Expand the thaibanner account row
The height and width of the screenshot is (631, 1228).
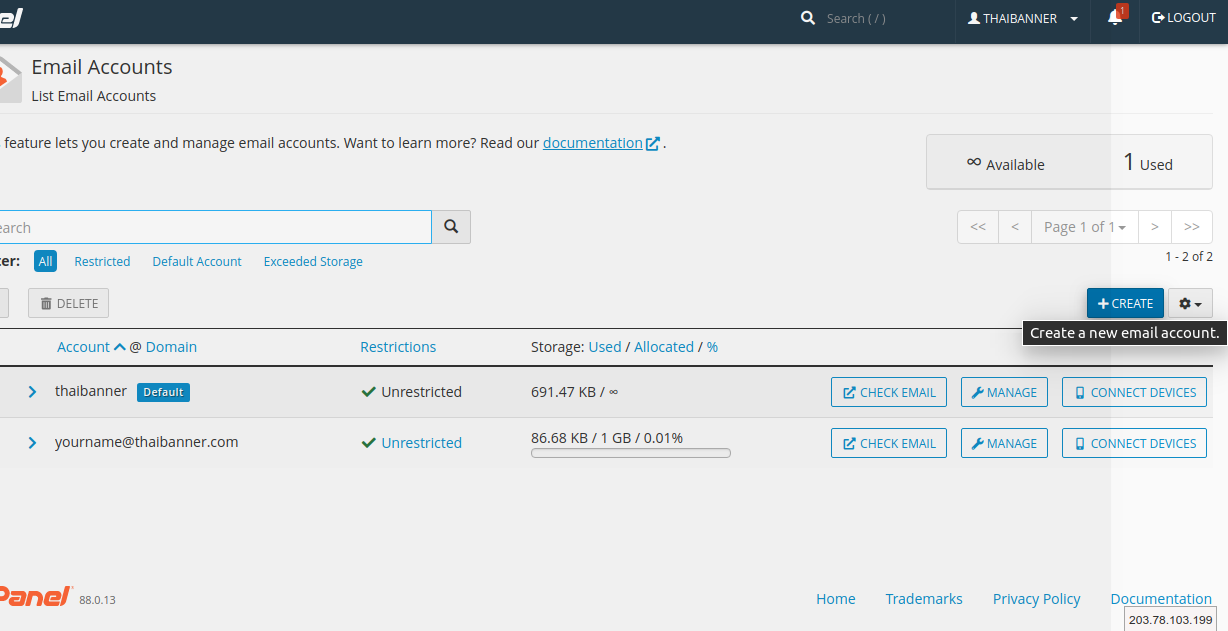coord(32,392)
